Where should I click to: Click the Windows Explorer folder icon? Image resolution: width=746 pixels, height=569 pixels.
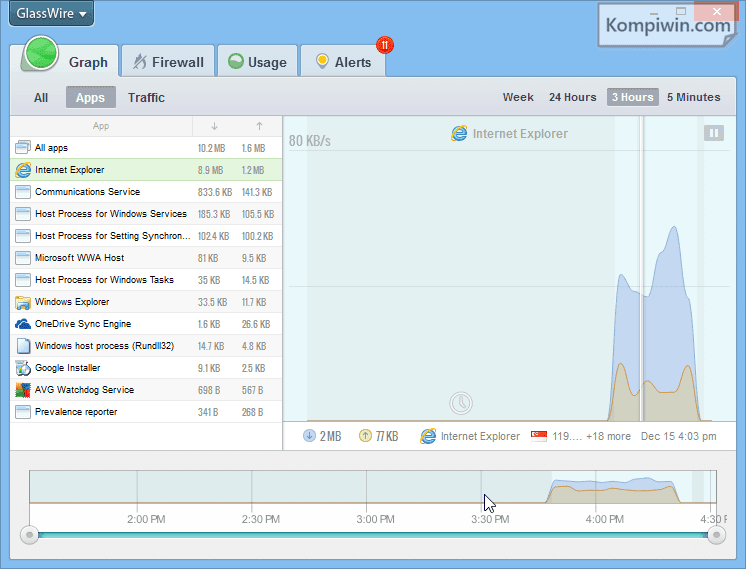click(23, 302)
